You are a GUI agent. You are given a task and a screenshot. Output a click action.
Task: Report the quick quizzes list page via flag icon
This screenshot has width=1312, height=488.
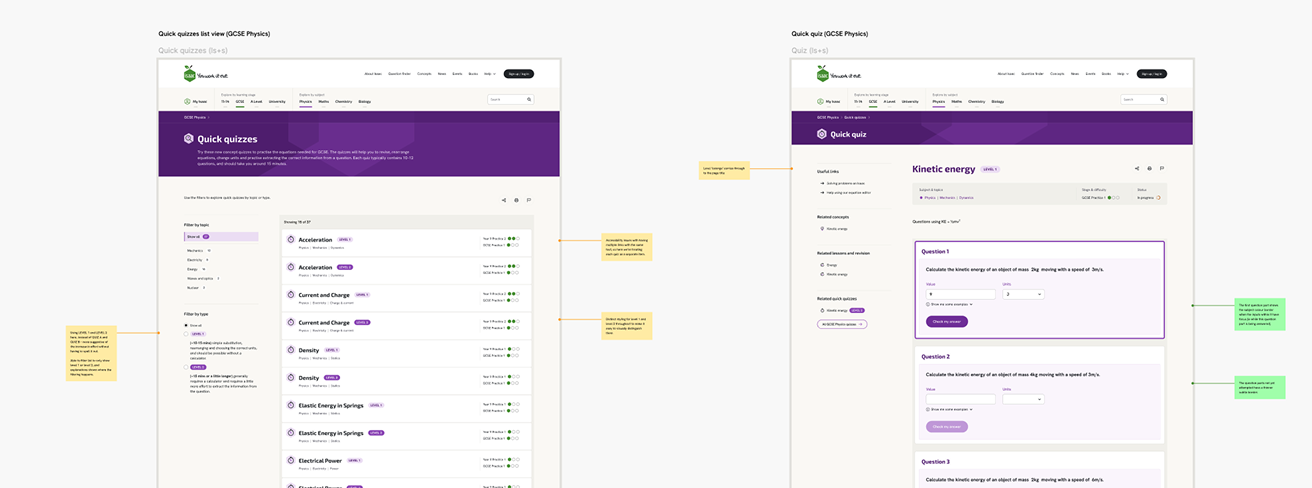pos(529,200)
